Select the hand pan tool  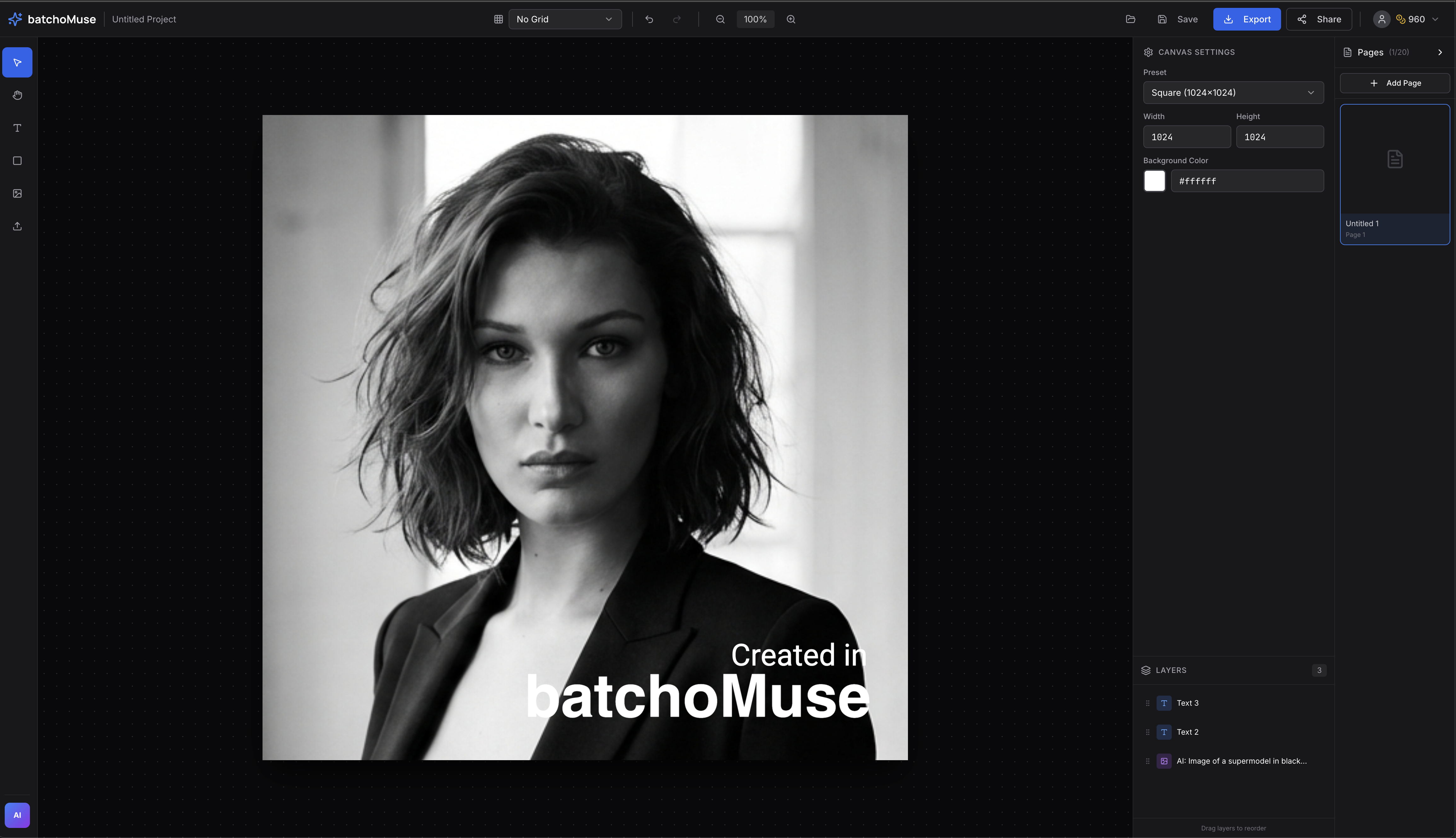coord(17,95)
